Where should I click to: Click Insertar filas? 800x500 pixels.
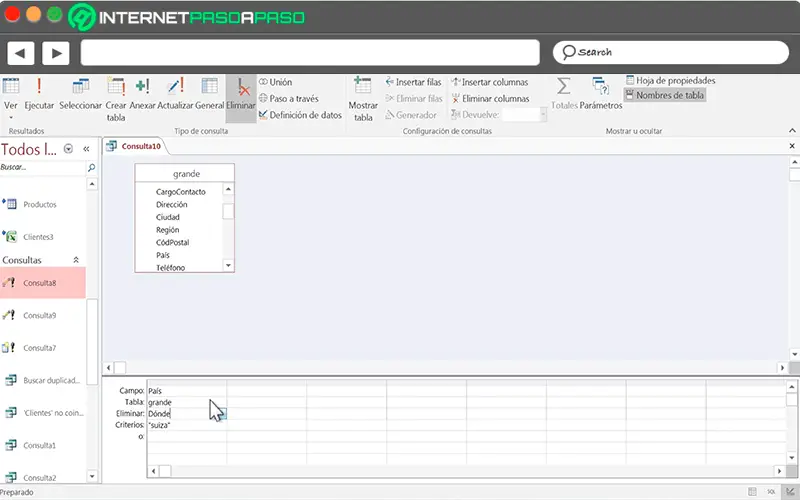point(413,82)
